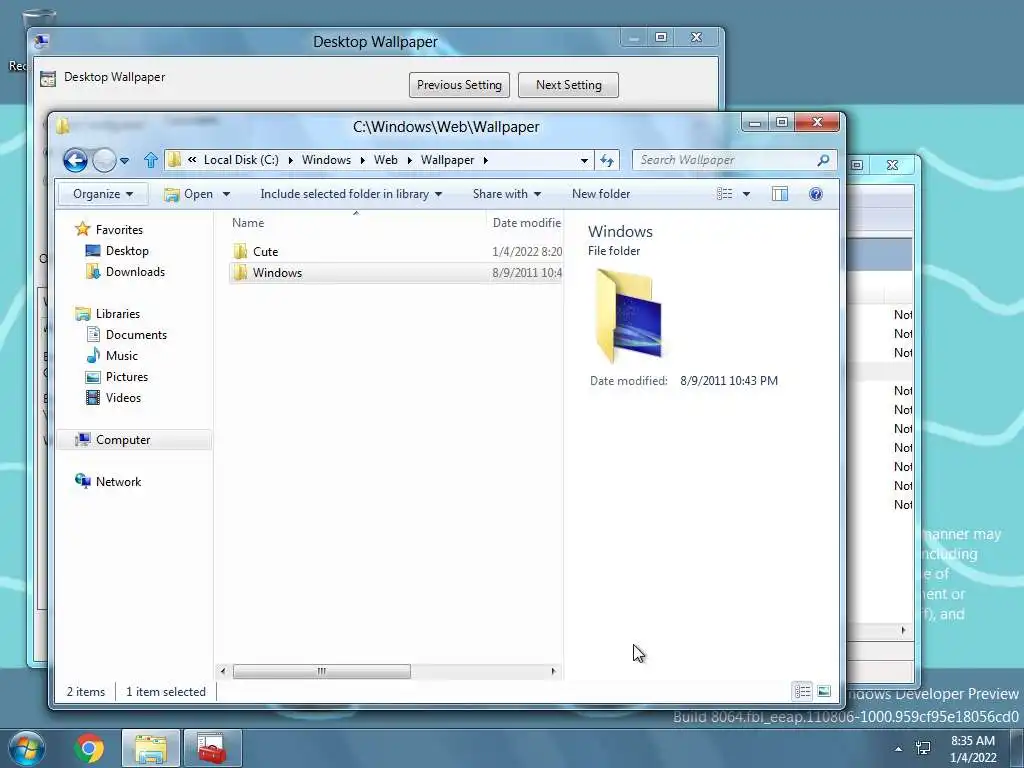Click the Open toolbar button
The image size is (1024, 768).
[189, 194]
